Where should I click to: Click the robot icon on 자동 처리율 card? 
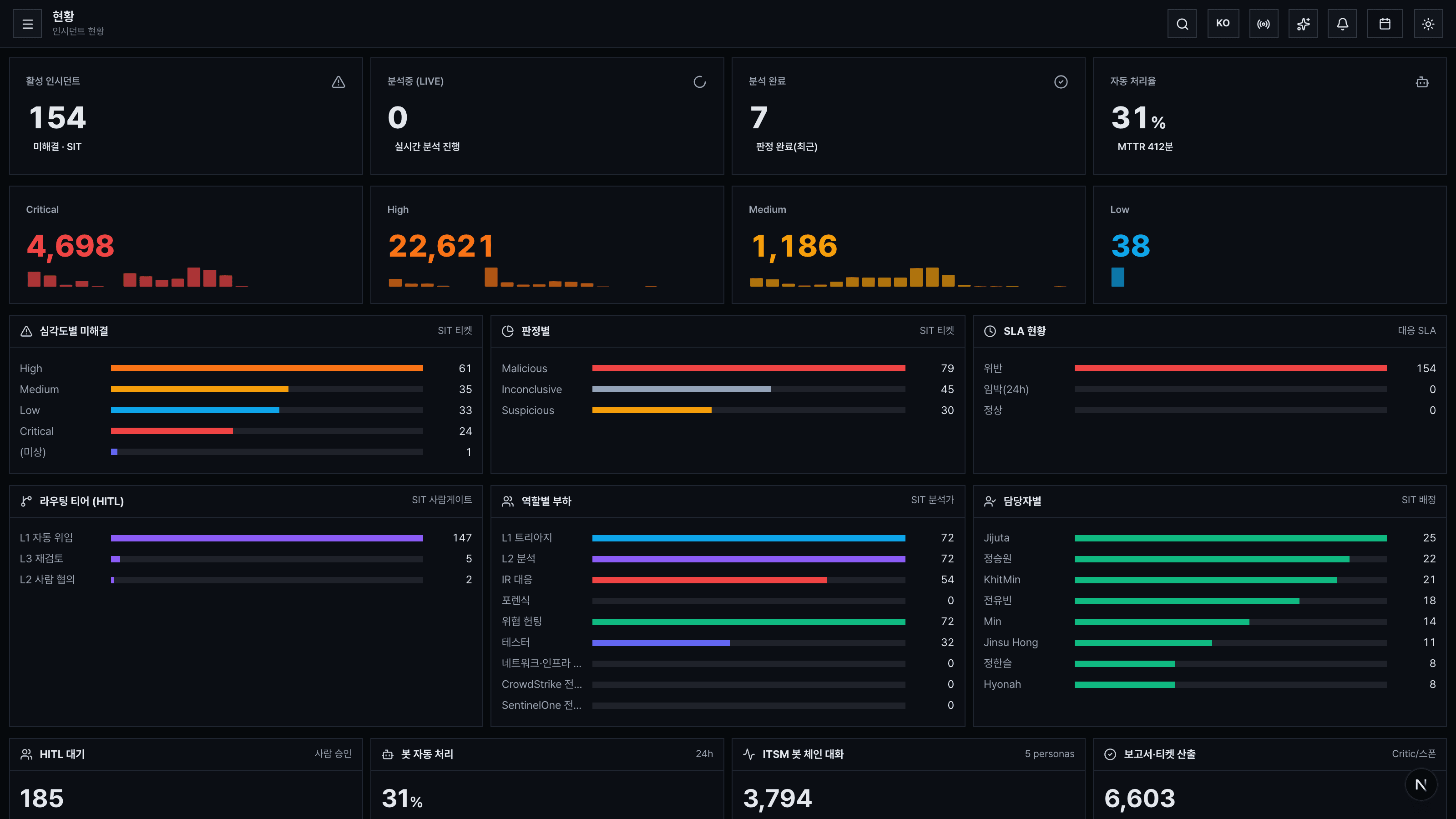coord(1422,82)
